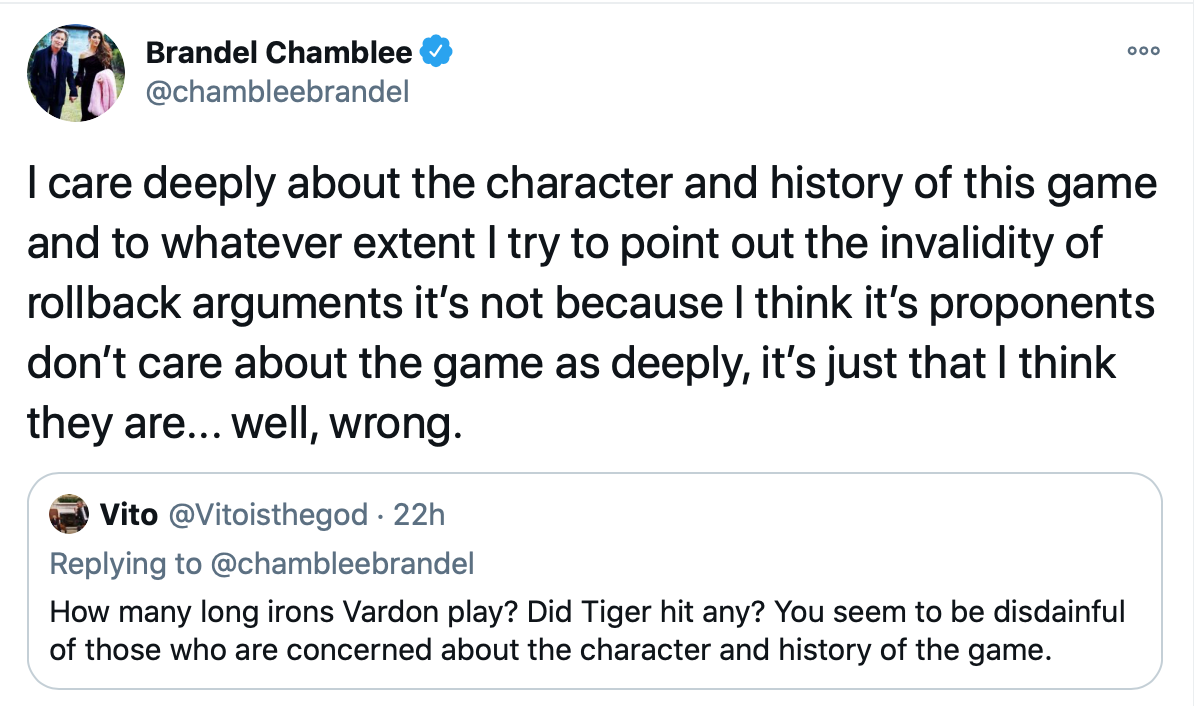Click Brandel Chamblee's blue verified badge
This screenshot has width=1194, height=706.
436,52
